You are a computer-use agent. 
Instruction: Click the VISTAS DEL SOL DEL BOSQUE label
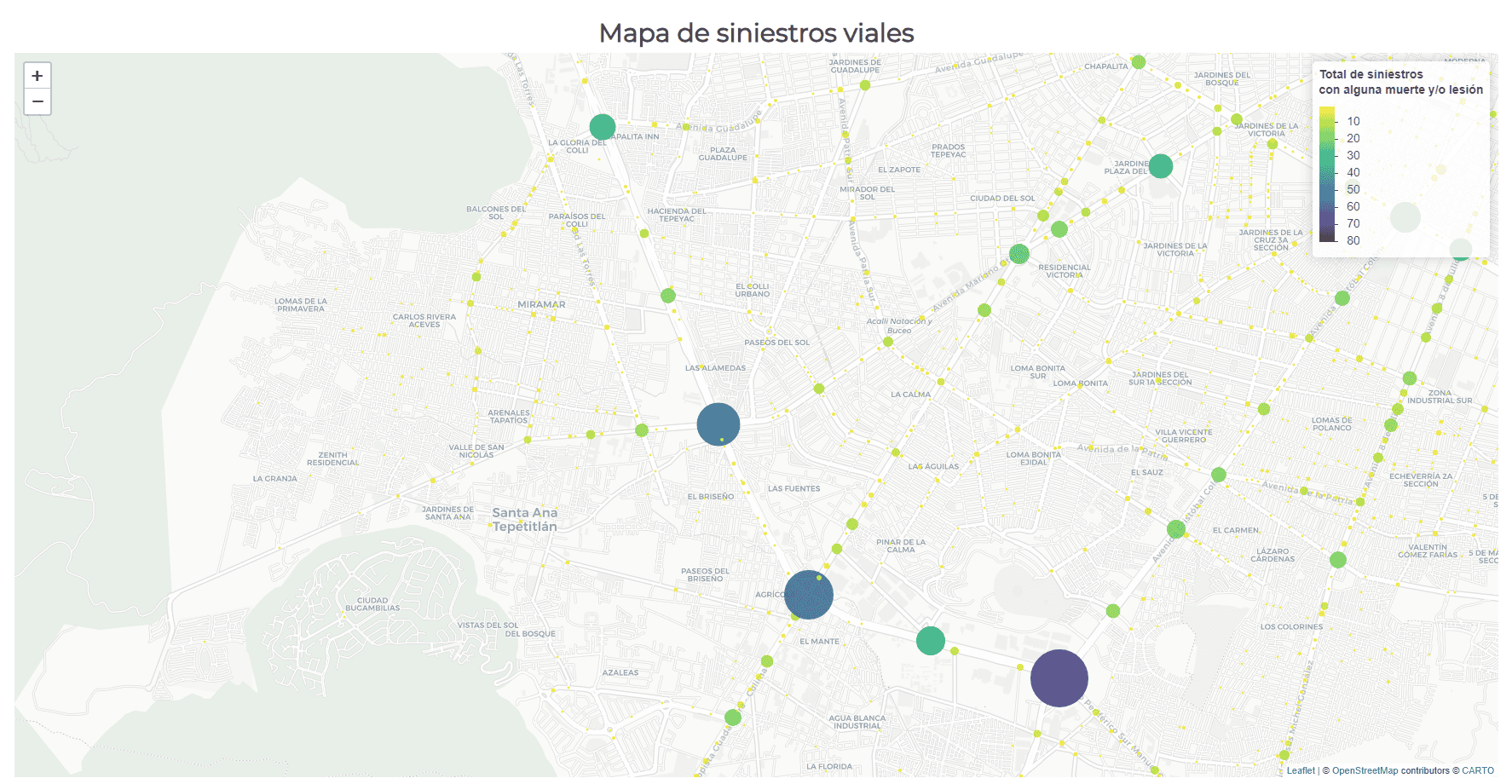pyautogui.click(x=506, y=630)
